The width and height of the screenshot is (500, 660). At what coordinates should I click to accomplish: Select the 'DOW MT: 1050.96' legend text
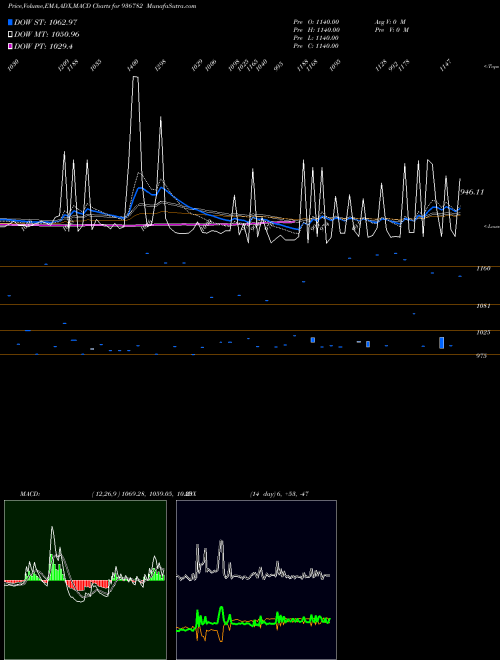tap(47, 35)
